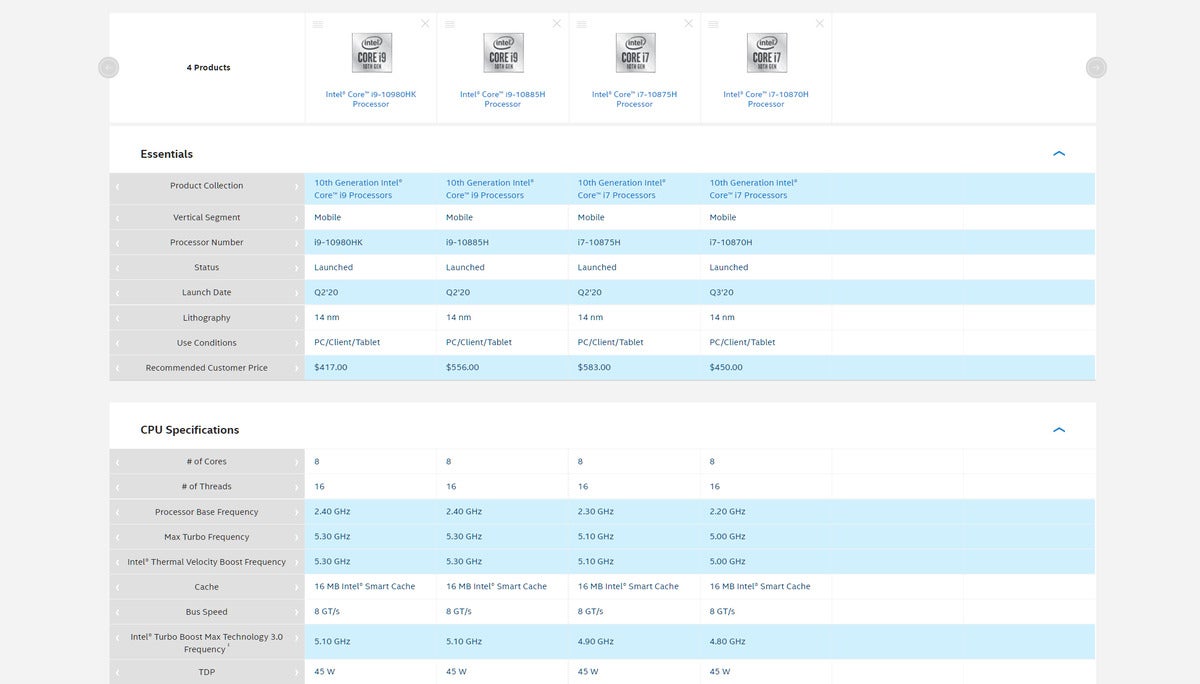Click the right arrow on the Processor Base Frequency row
The image size is (1200, 684).
296,512
